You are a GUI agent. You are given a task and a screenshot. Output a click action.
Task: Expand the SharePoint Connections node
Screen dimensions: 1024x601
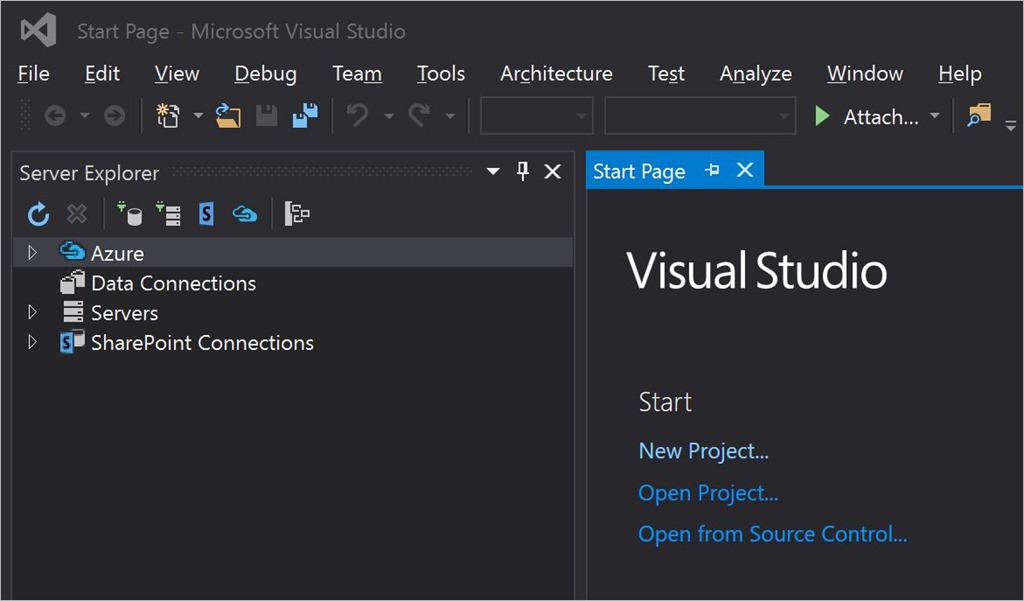click(x=32, y=343)
